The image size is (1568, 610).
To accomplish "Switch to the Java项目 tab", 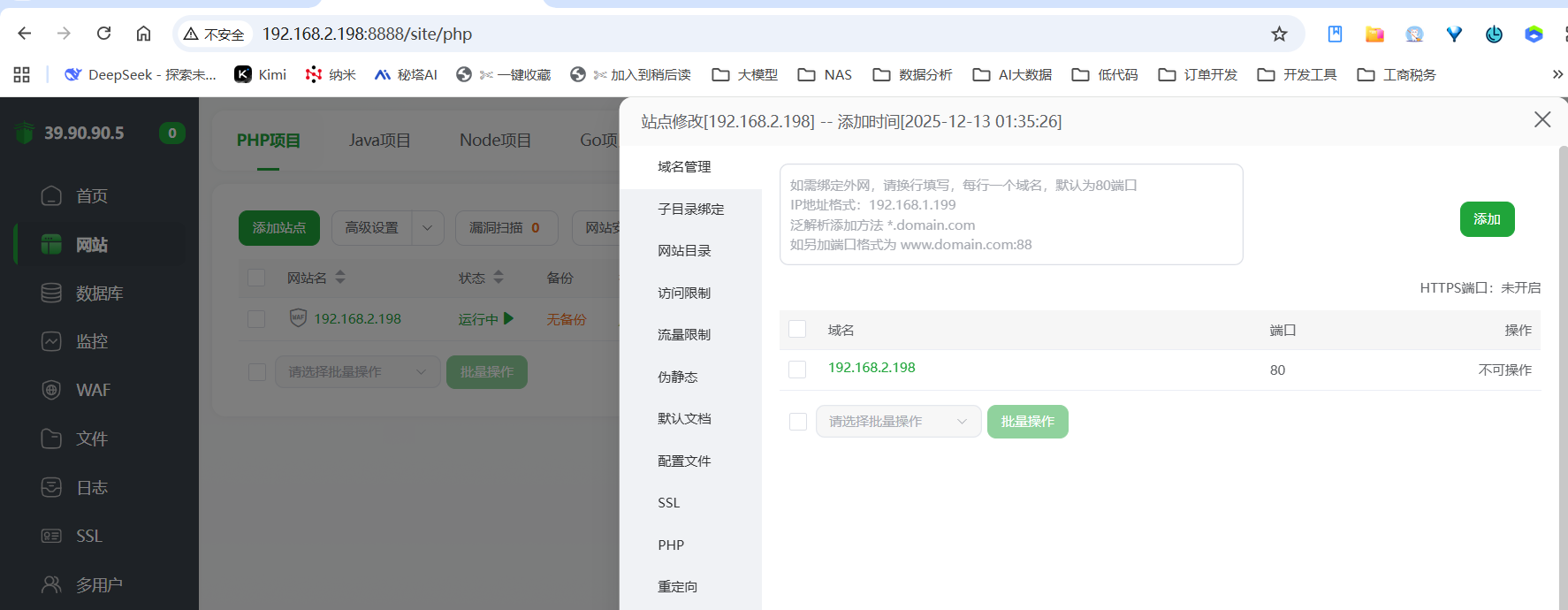I will click(379, 141).
